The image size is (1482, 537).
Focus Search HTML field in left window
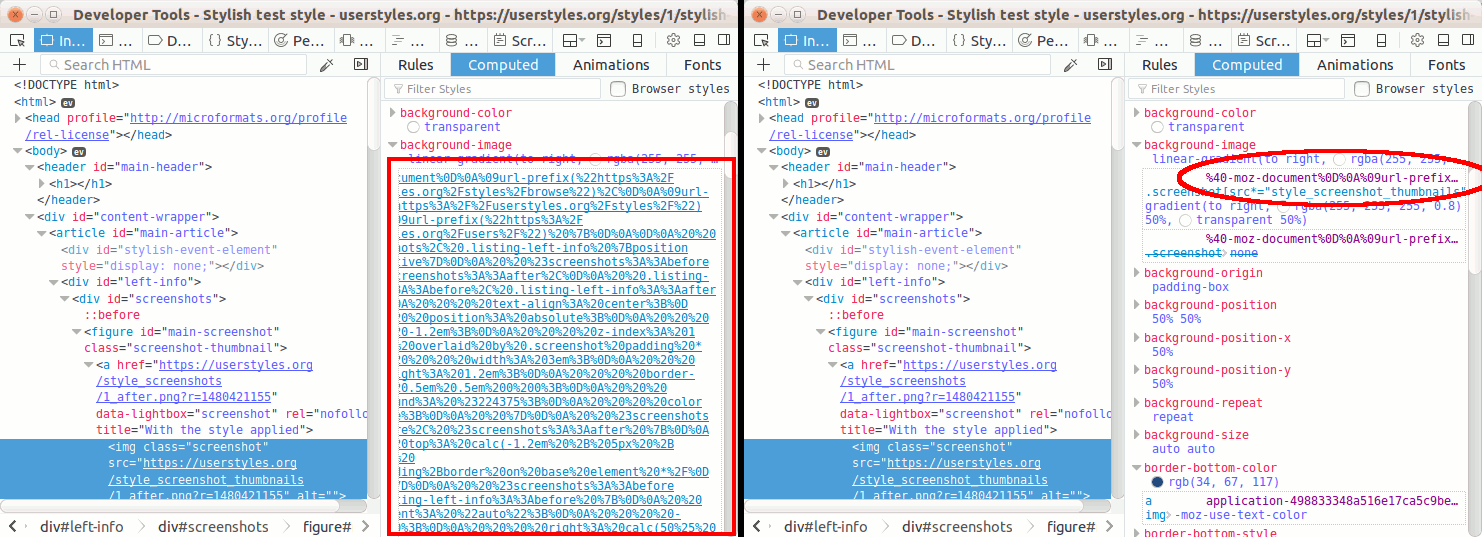pos(175,65)
